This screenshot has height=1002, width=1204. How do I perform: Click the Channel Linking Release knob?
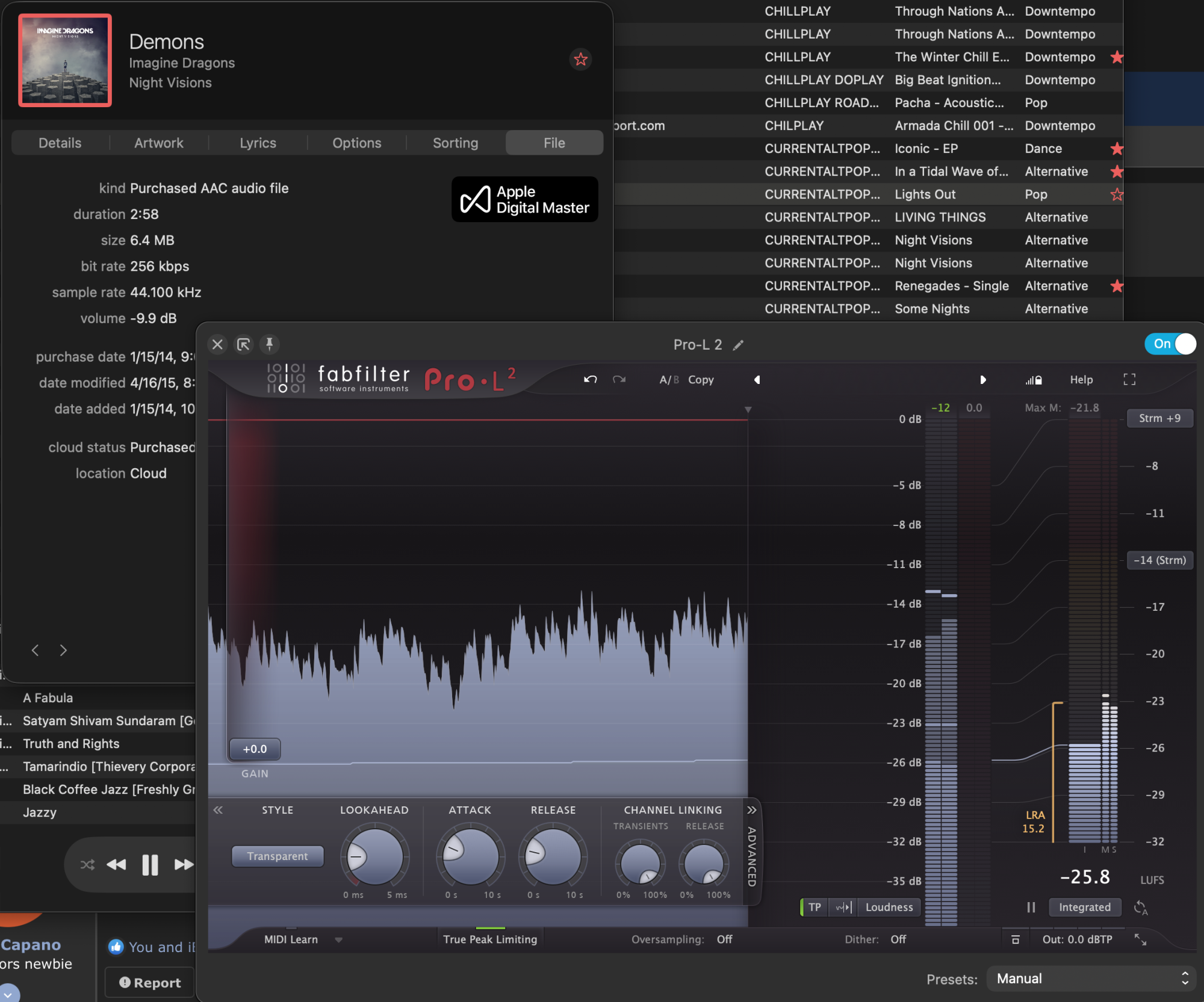pos(704,864)
